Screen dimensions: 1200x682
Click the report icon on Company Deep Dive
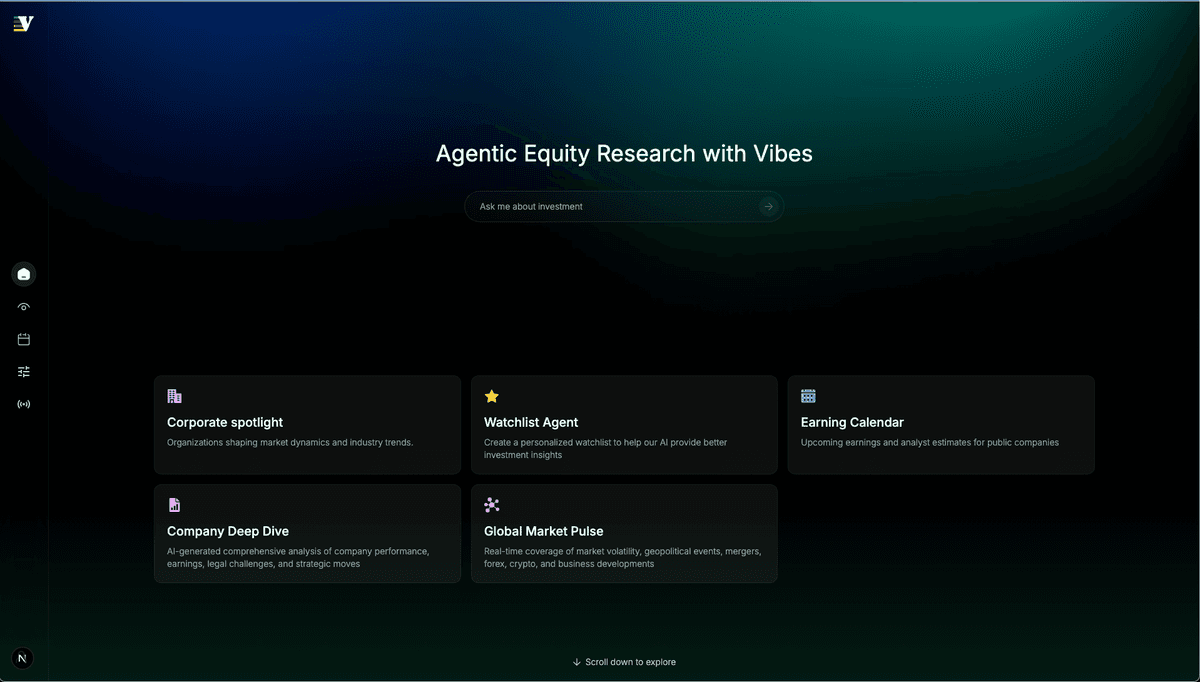(x=174, y=505)
